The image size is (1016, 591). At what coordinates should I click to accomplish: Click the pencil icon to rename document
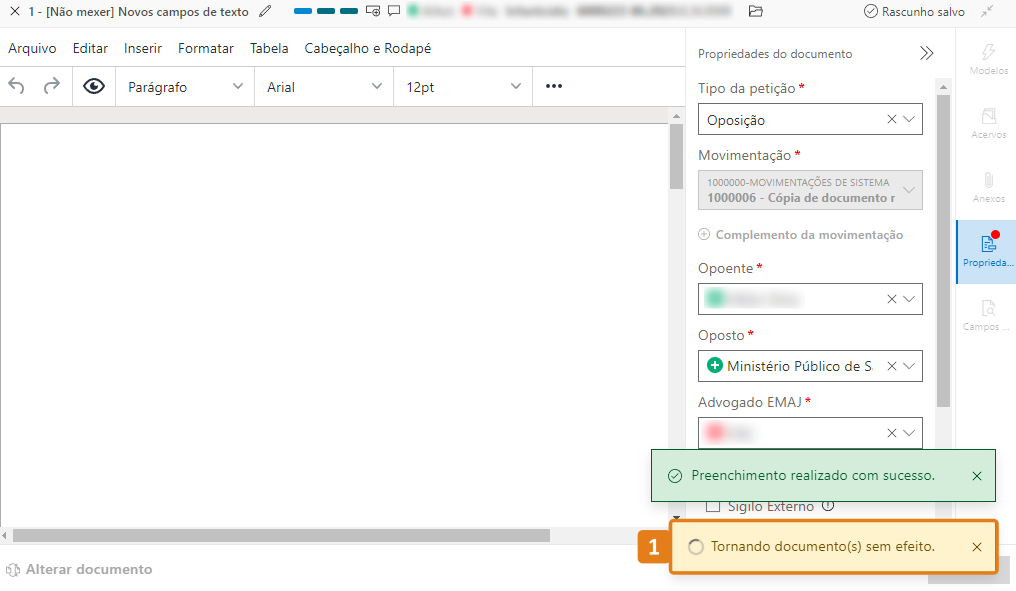tap(264, 12)
